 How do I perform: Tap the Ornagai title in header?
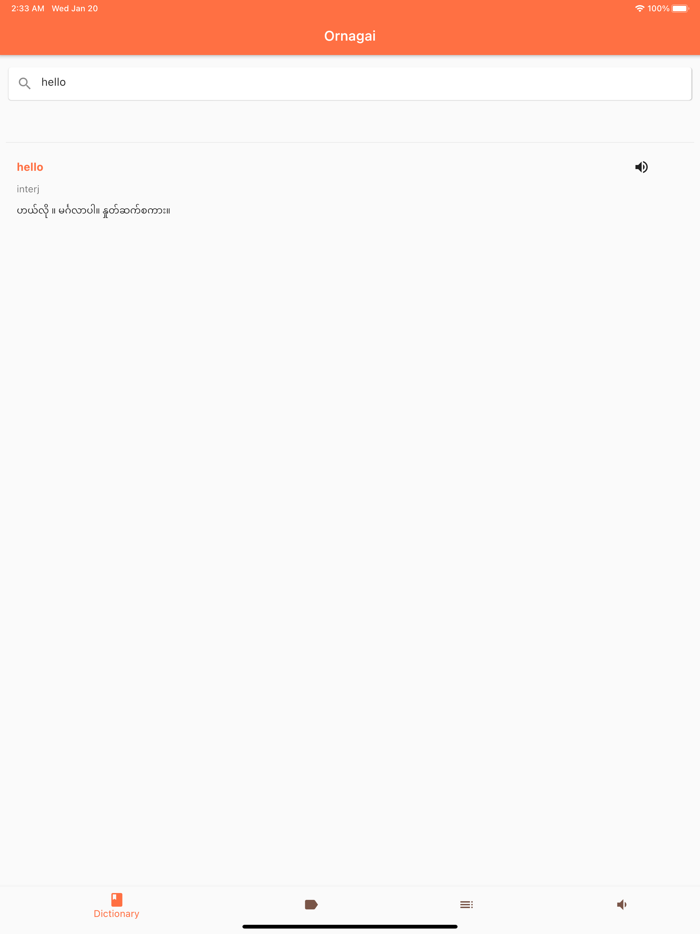(350, 36)
